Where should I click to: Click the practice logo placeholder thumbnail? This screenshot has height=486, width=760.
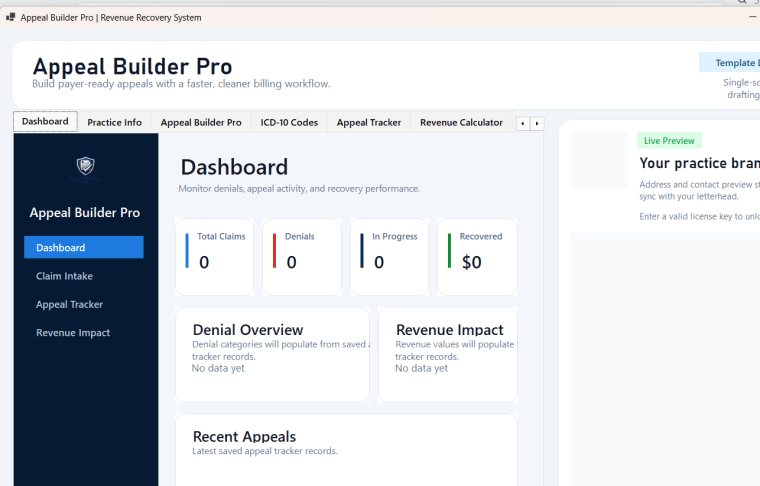pos(599,160)
